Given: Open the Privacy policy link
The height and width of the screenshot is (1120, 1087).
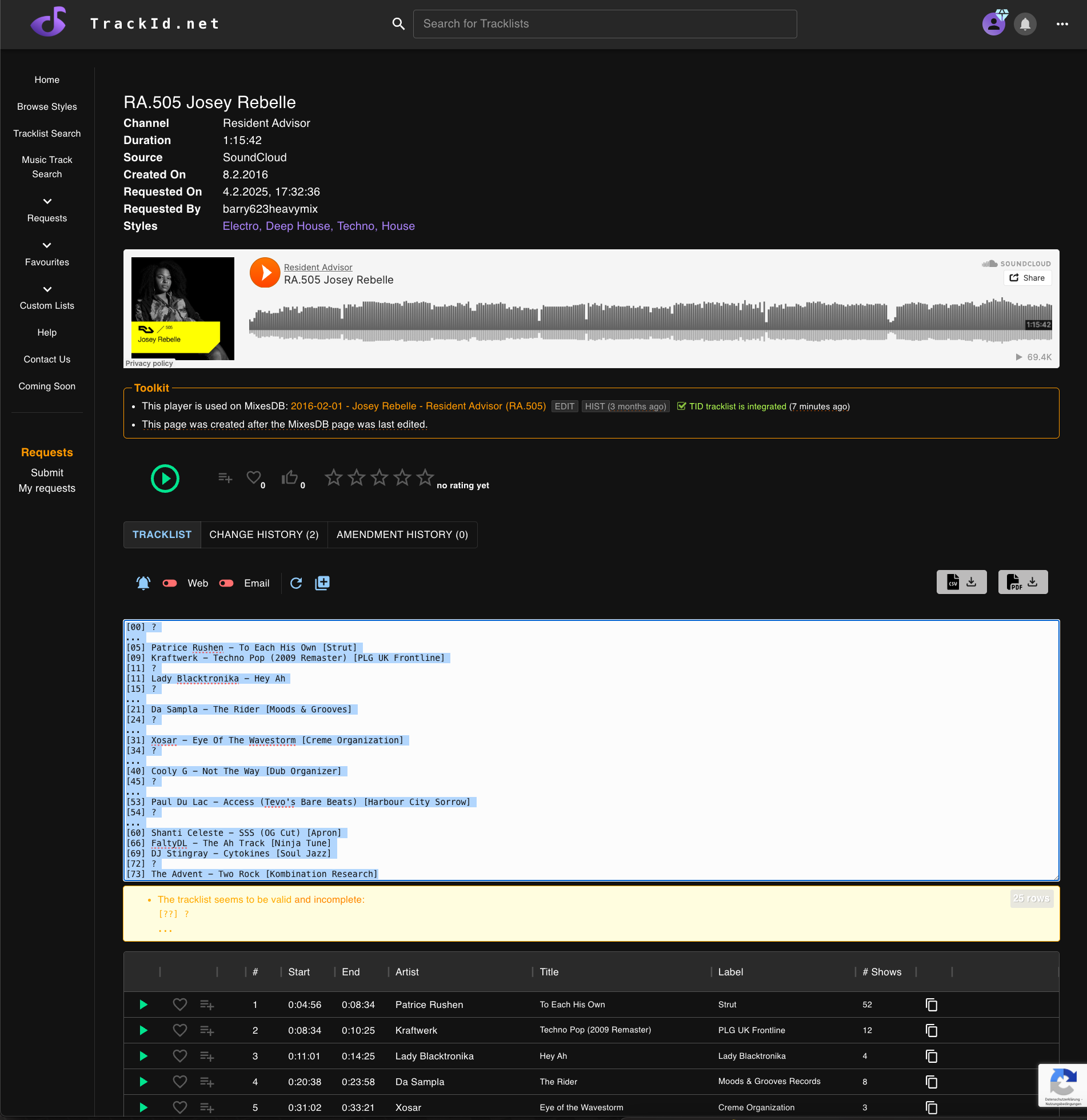Looking at the screenshot, I should coord(149,363).
